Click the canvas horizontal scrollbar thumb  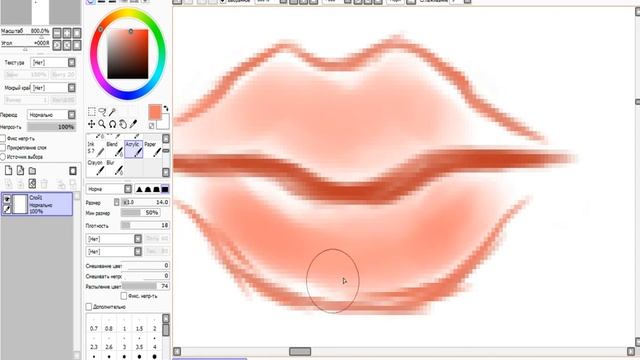(300, 351)
